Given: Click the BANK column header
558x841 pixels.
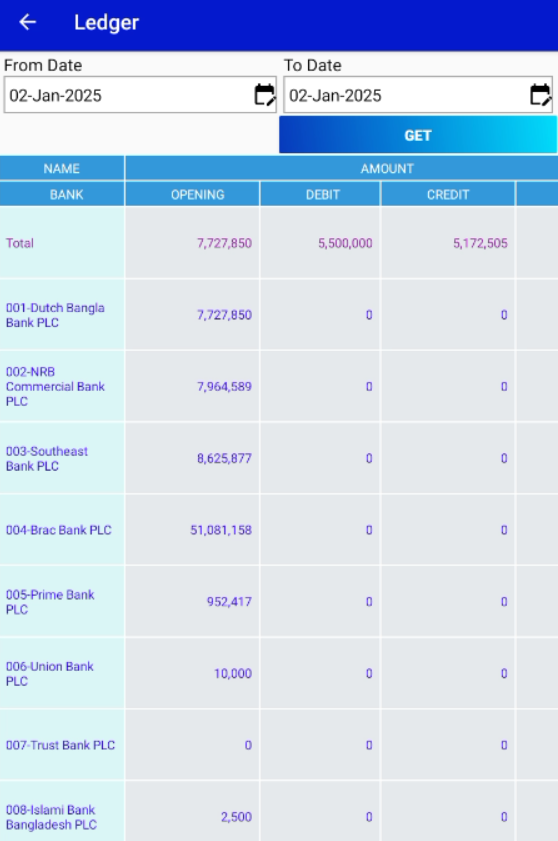Looking at the screenshot, I should pos(67,194).
